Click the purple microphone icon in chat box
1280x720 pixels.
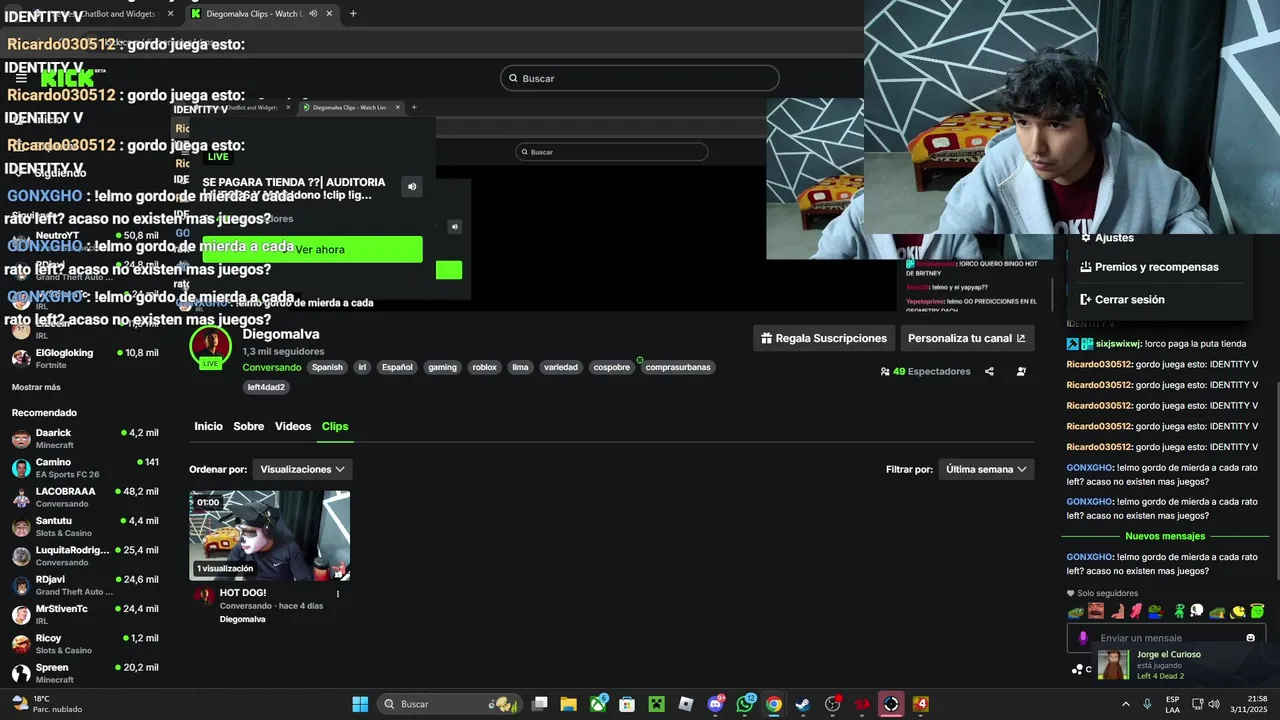(x=1083, y=638)
